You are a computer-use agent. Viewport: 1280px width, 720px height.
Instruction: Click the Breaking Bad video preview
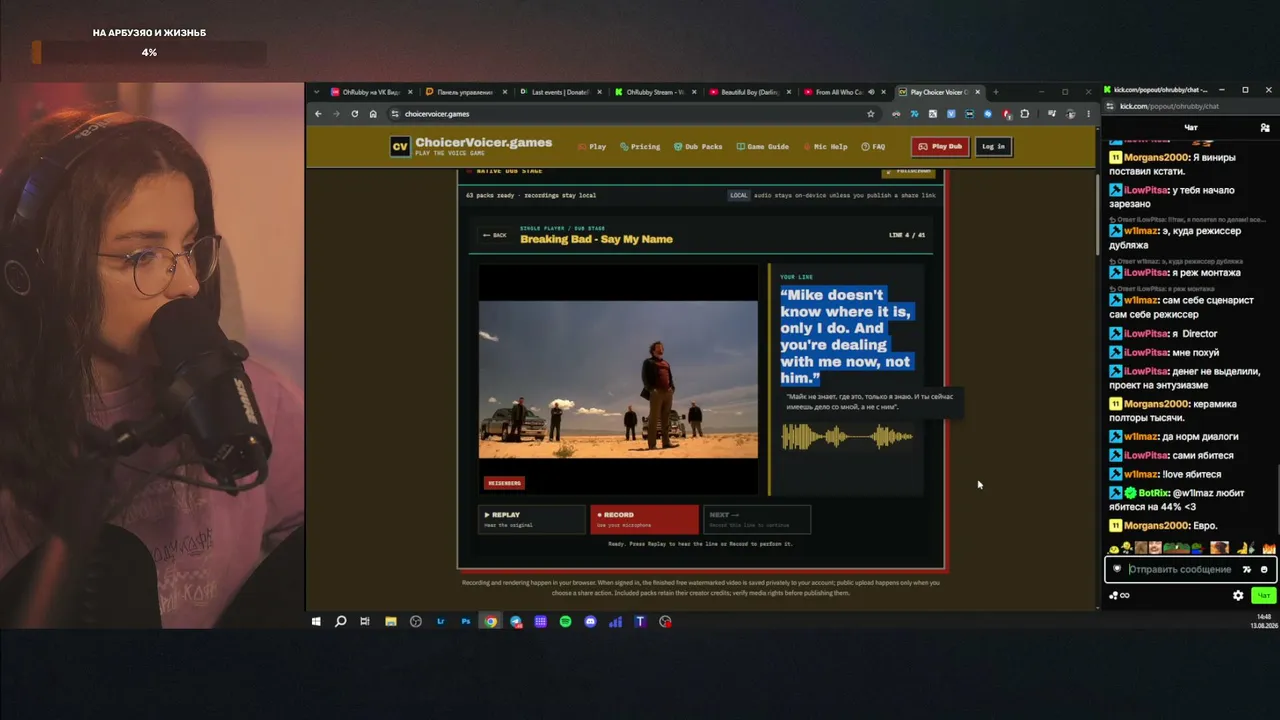618,379
